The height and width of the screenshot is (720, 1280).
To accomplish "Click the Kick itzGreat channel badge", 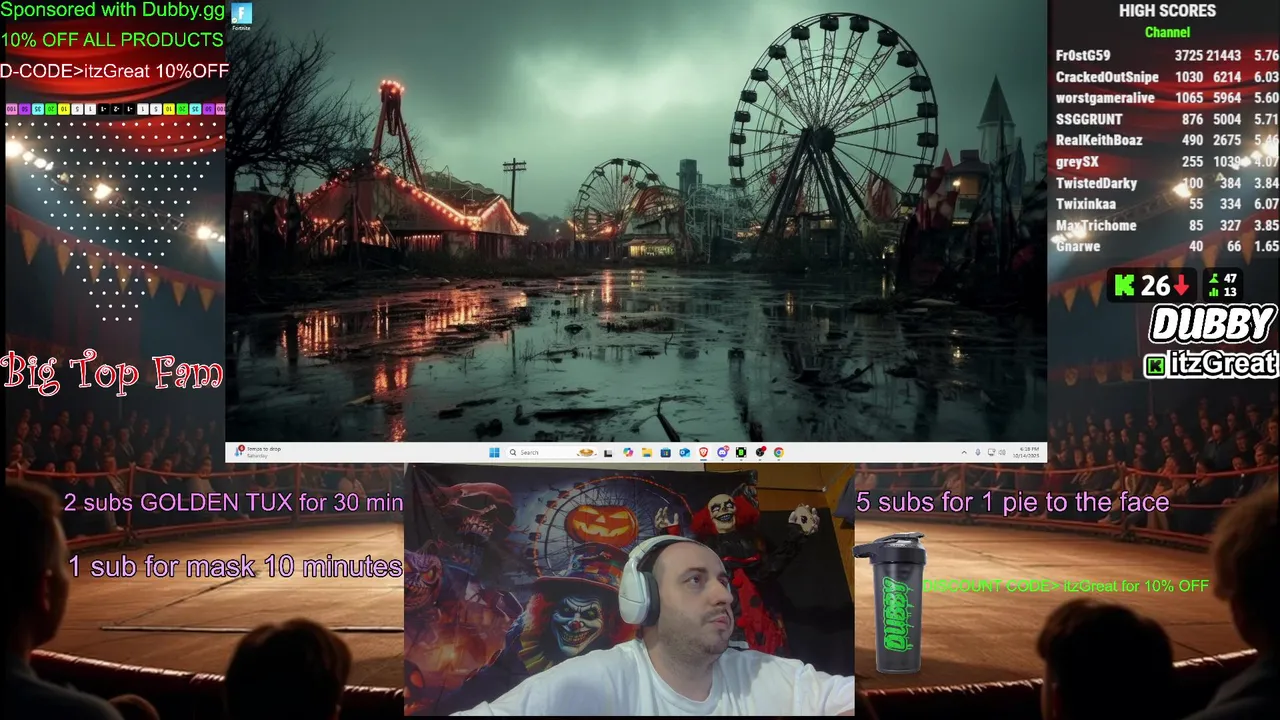I will [1211, 364].
